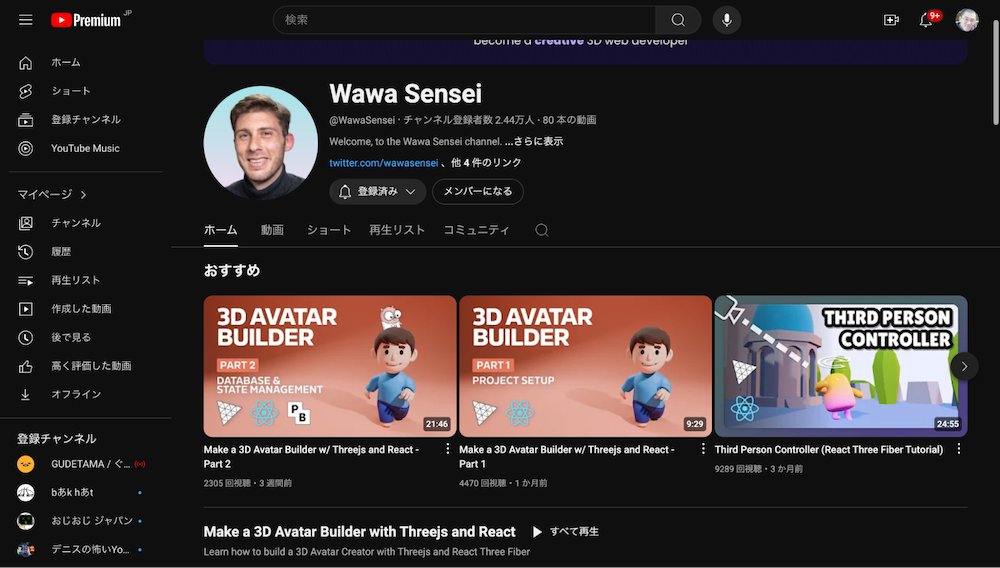Image resolution: width=1000 pixels, height=568 pixels.
Task: Click the thumbs-up liked videos icon
Action: coord(26,366)
